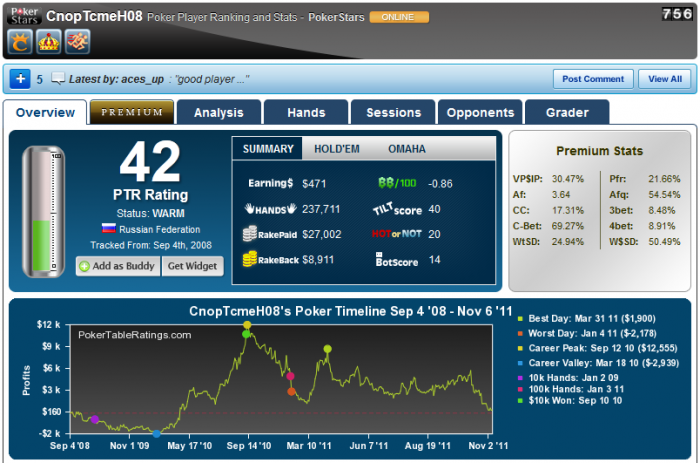Viewport: 700px width, 463px height.
Task: Open the Opponents tab
Action: pyautogui.click(x=480, y=113)
